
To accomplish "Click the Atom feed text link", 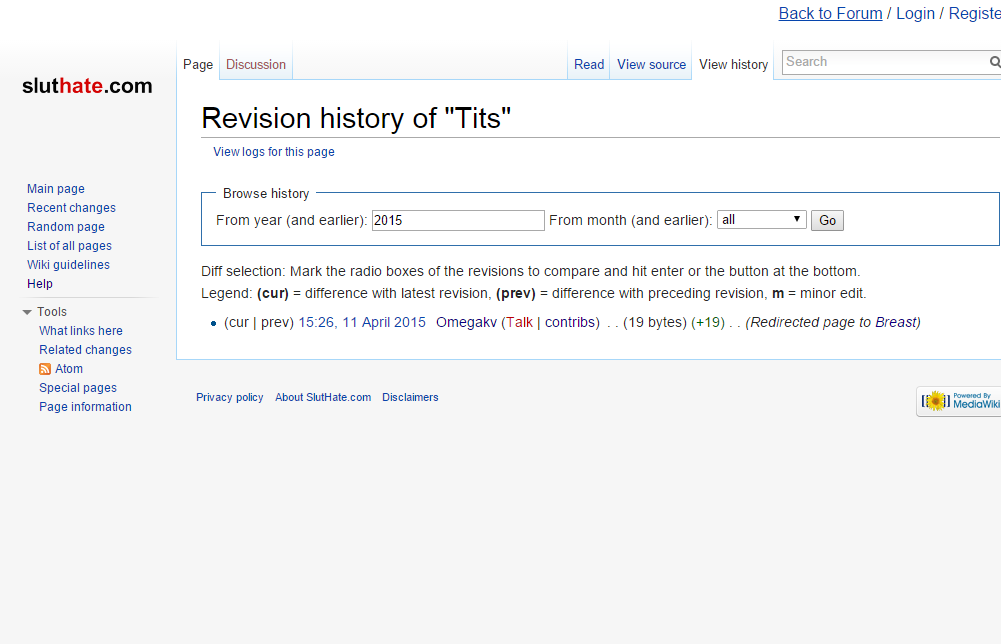I will coord(69,369).
